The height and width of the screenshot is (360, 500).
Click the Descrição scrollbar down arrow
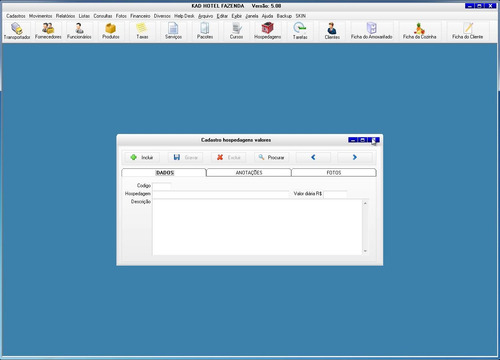click(365, 251)
